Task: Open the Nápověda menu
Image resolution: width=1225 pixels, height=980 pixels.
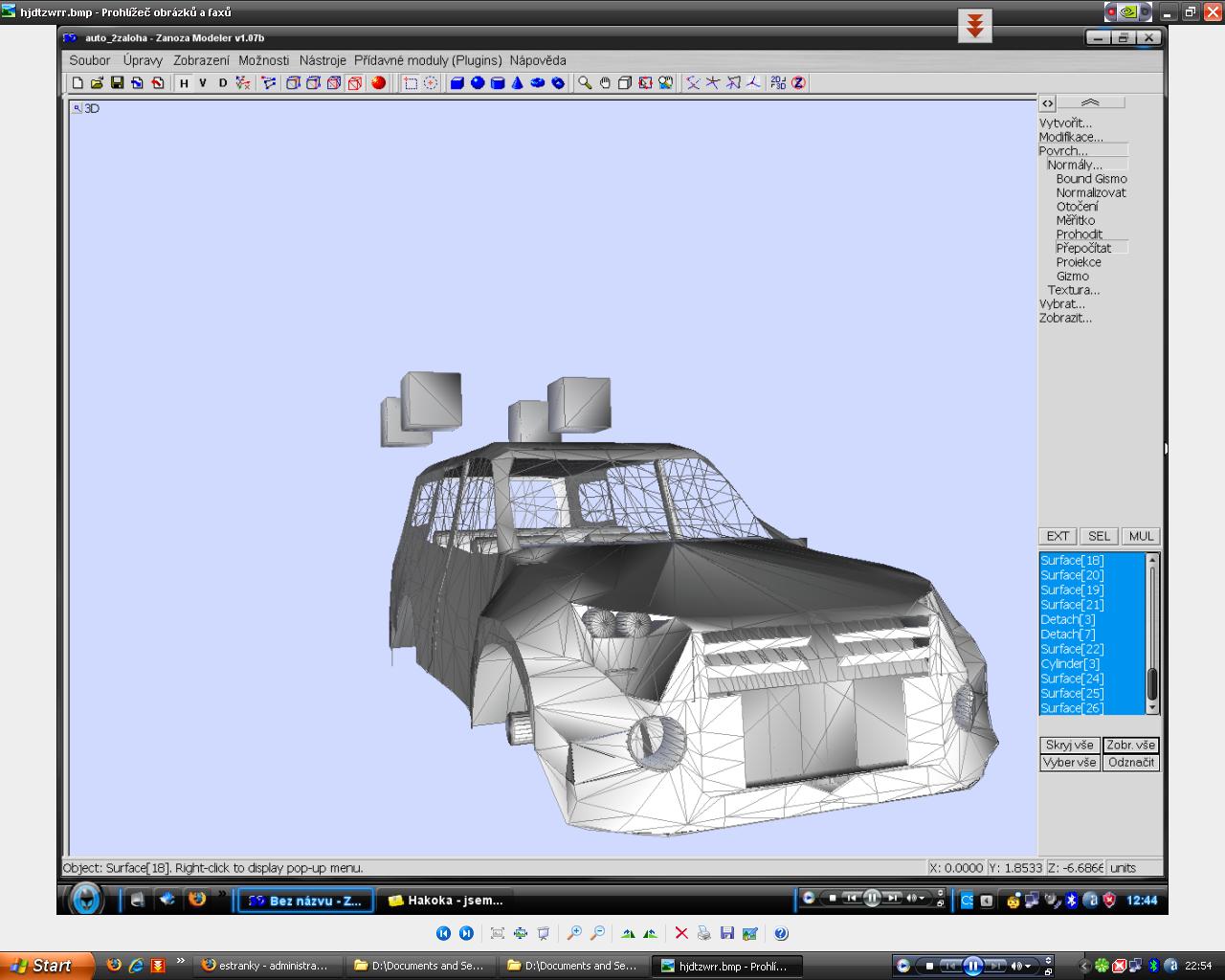Action: (538, 60)
